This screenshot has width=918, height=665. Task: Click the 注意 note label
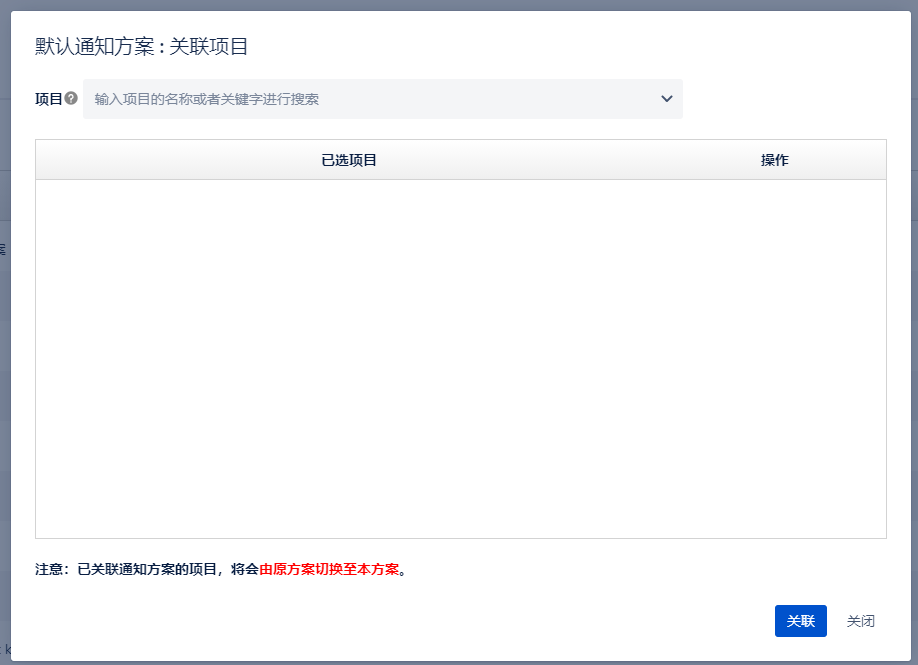pos(52,570)
